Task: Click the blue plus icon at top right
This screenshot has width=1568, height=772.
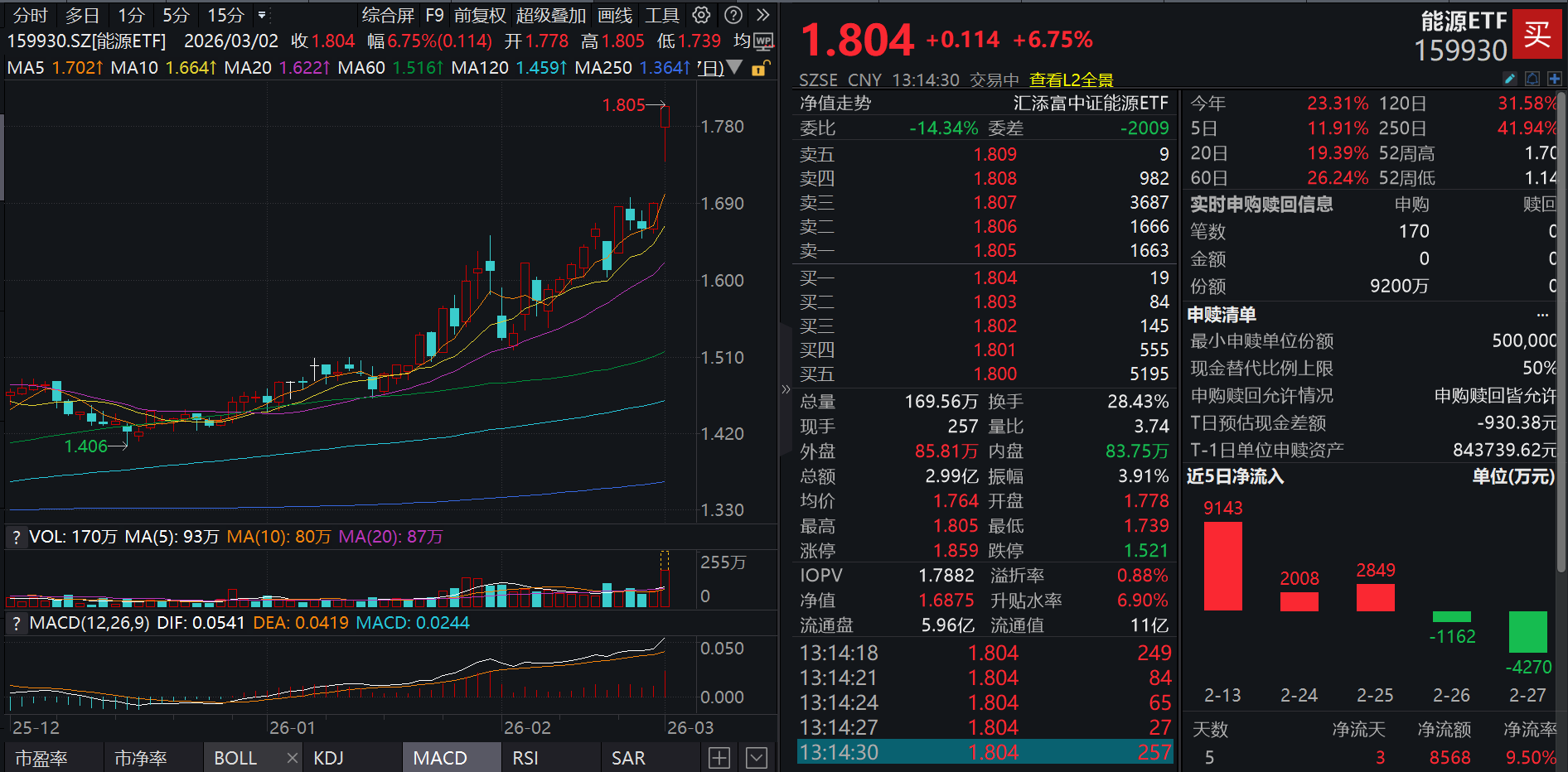Action: [x=1555, y=78]
